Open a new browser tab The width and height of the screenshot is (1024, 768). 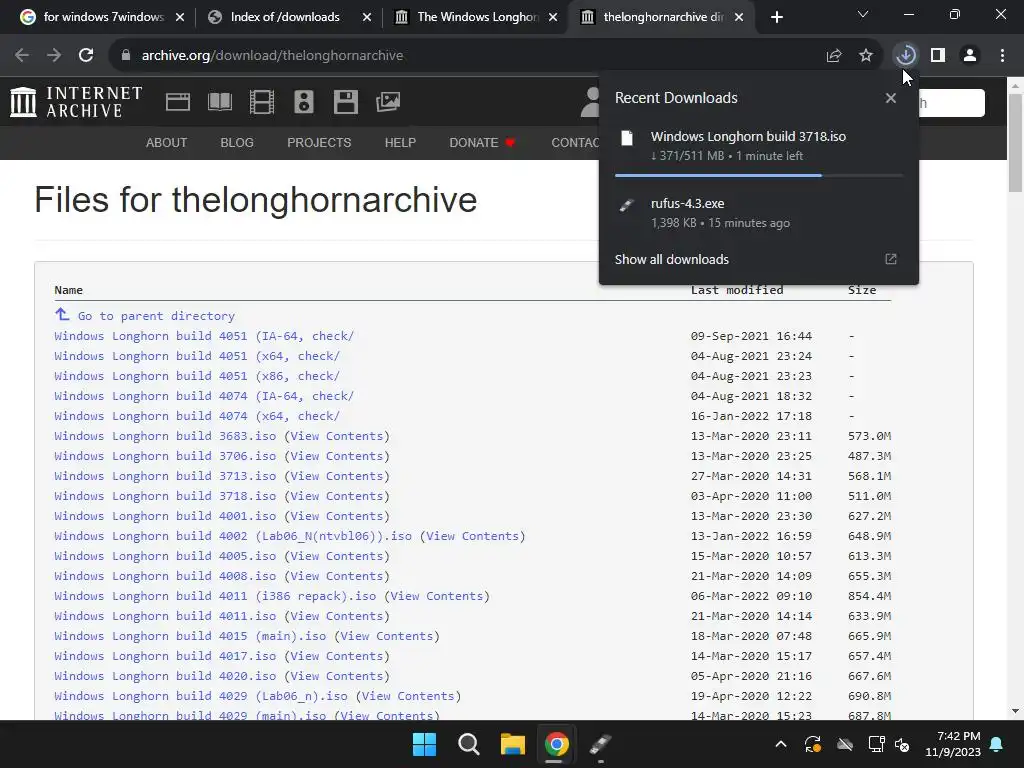(x=776, y=17)
